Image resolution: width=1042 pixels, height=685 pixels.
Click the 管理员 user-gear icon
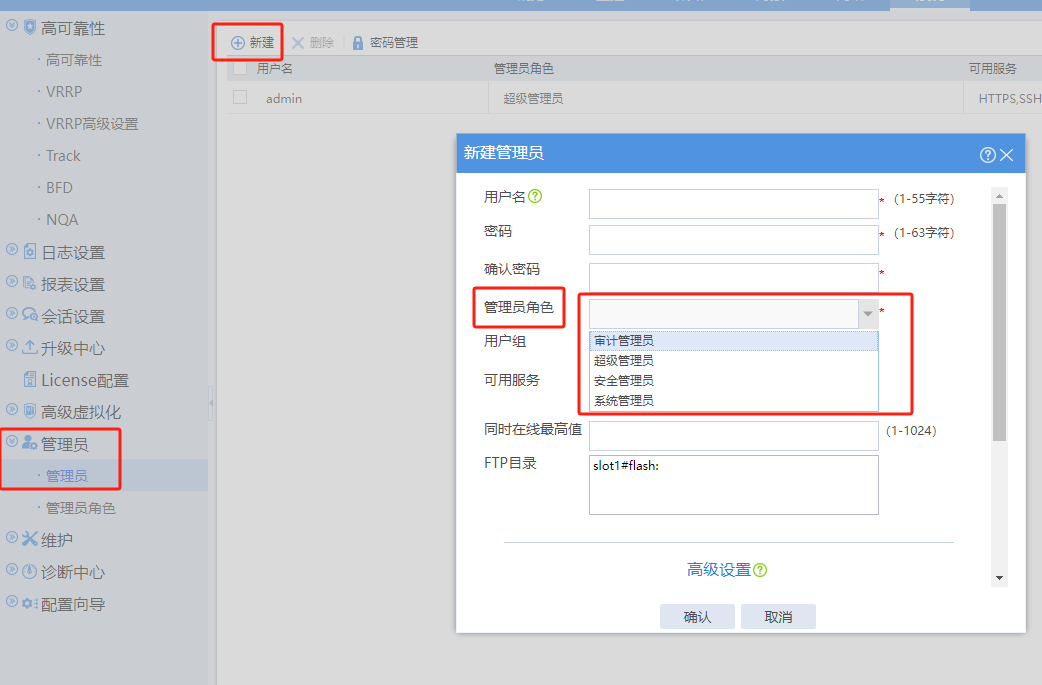pos(30,442)
